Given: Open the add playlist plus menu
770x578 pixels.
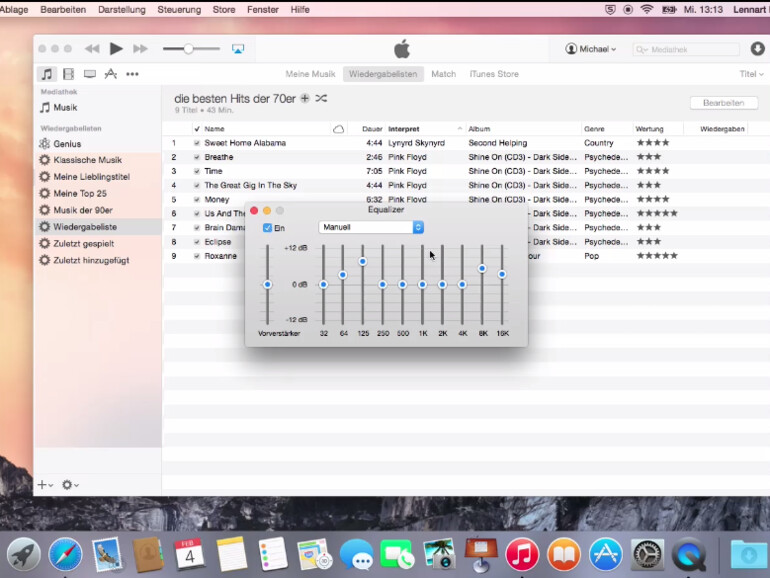Looking at the screenshot, I should pos(45,485).
